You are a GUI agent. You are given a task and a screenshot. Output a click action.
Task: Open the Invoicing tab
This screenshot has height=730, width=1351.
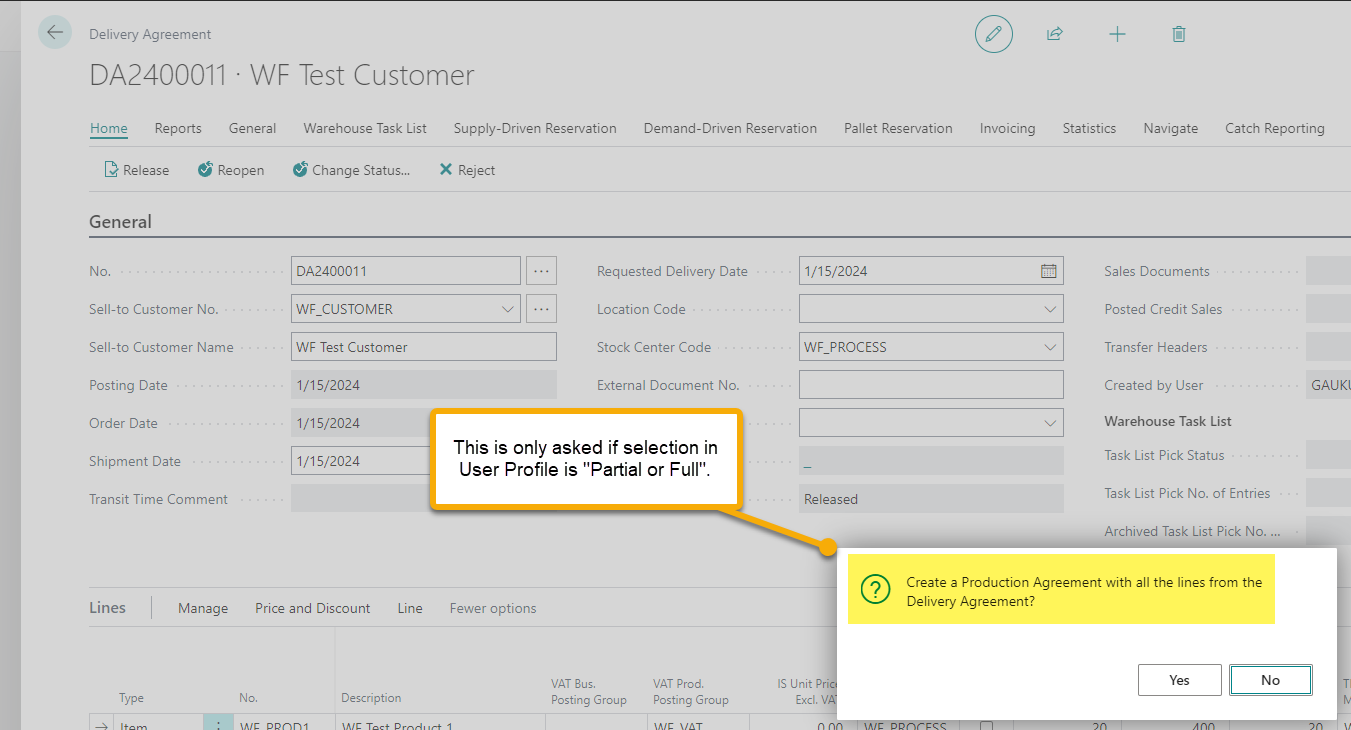point(1007,128)
